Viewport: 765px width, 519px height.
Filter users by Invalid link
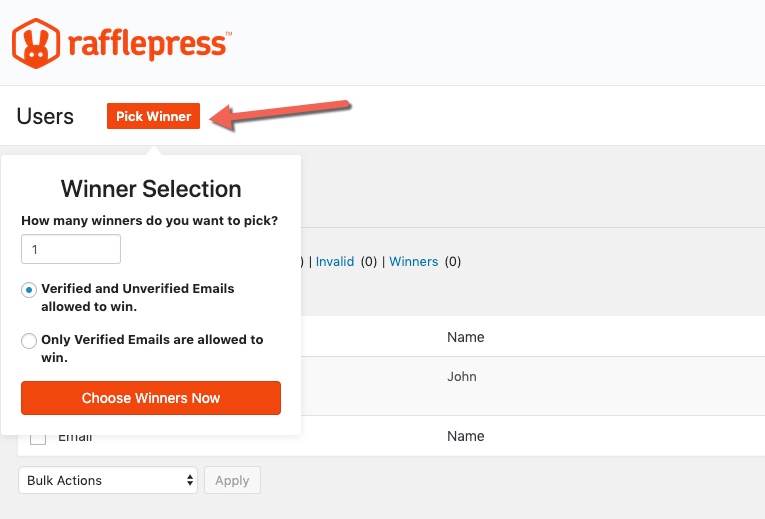coord(335,262)
